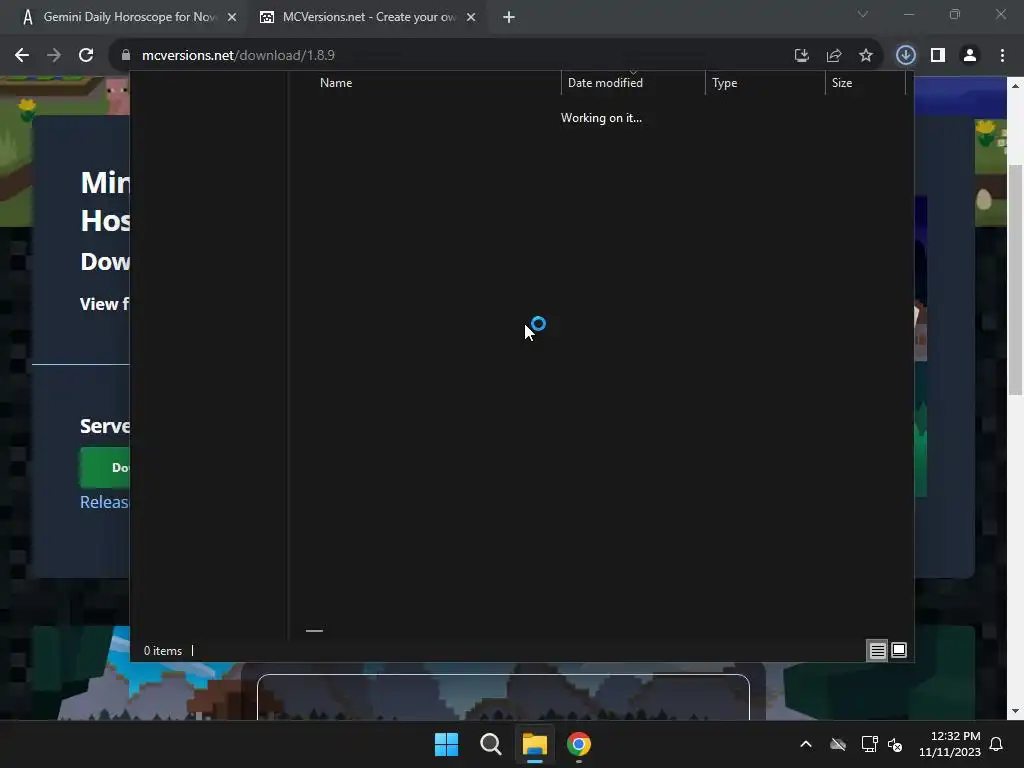Click the green server download button
1024x768 pixels.
[104, 468]
